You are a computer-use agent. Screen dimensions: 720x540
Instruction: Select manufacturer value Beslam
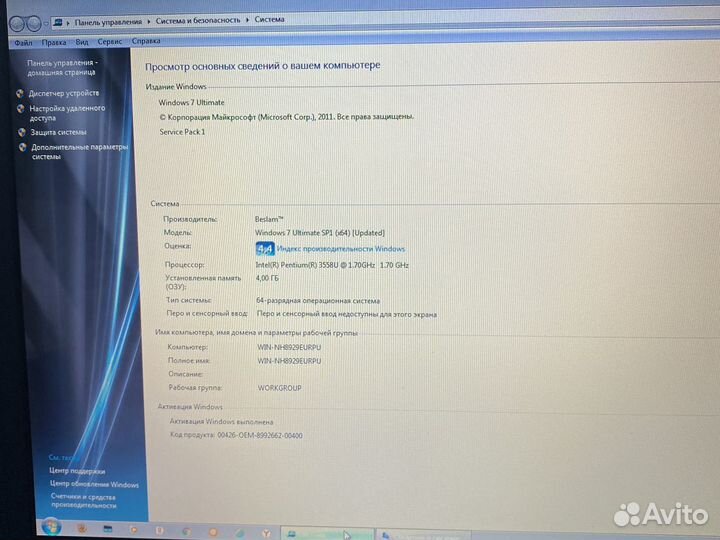269,219
